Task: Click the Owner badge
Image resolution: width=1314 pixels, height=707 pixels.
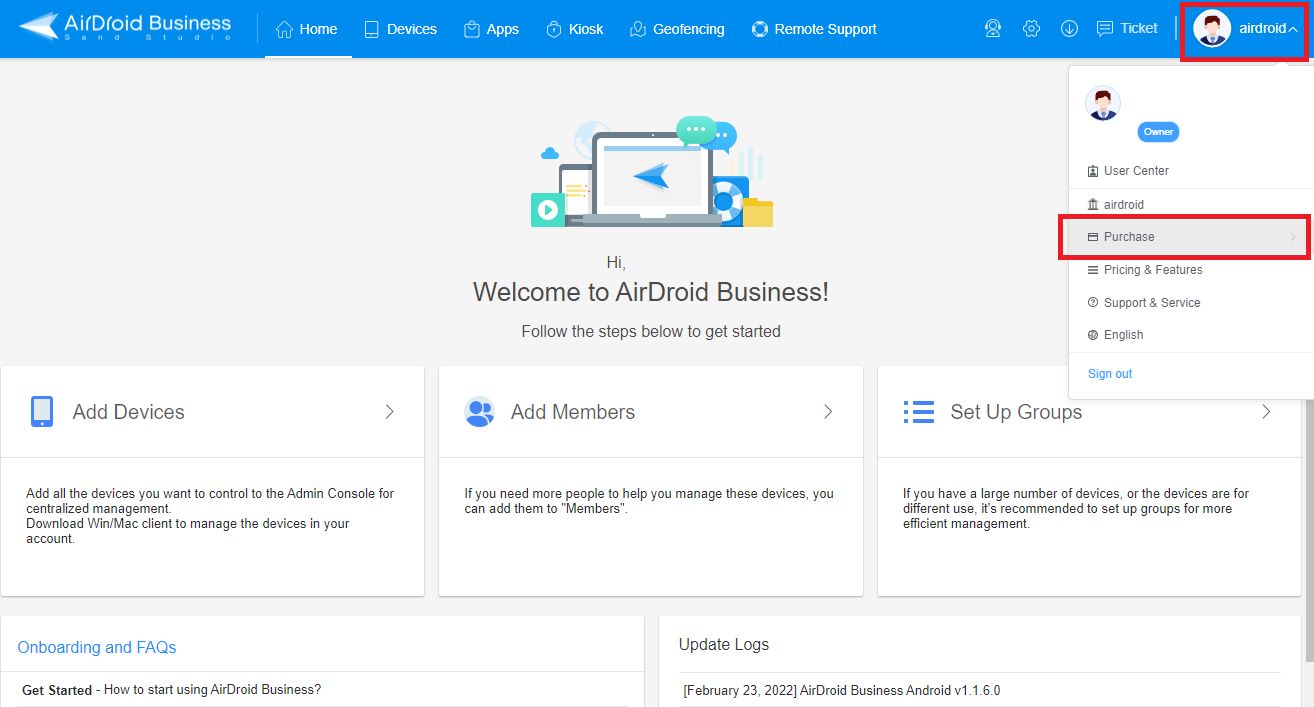Action: click(x=1158, y=132)
